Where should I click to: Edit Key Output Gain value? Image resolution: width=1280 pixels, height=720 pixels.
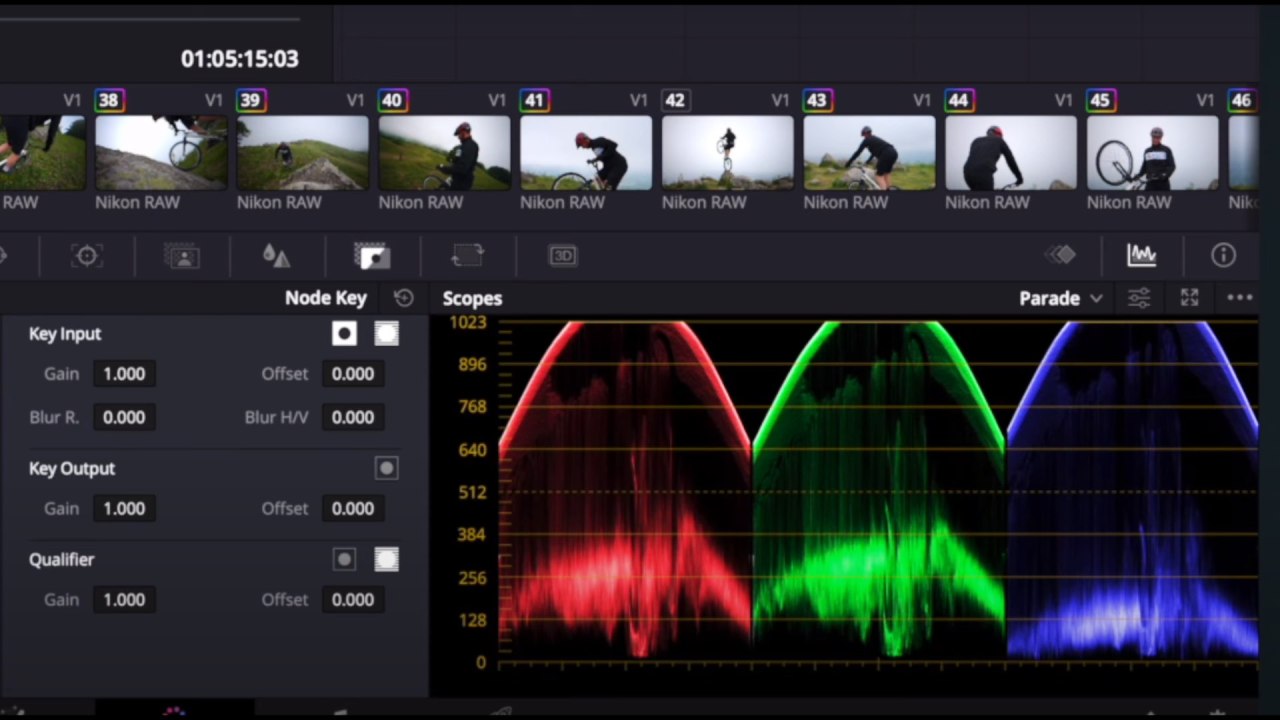pyautogui.click(x=124, y=508)
